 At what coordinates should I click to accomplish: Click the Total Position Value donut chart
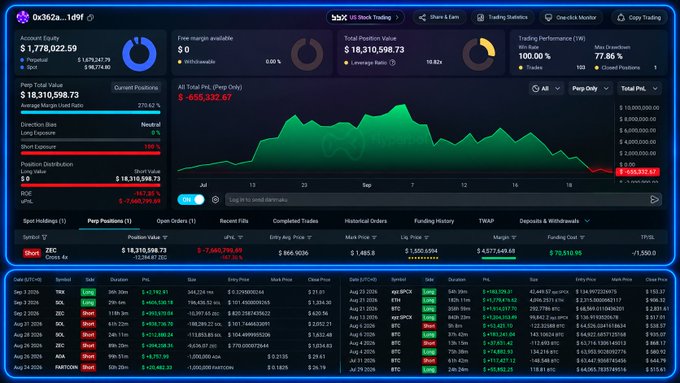479,54
